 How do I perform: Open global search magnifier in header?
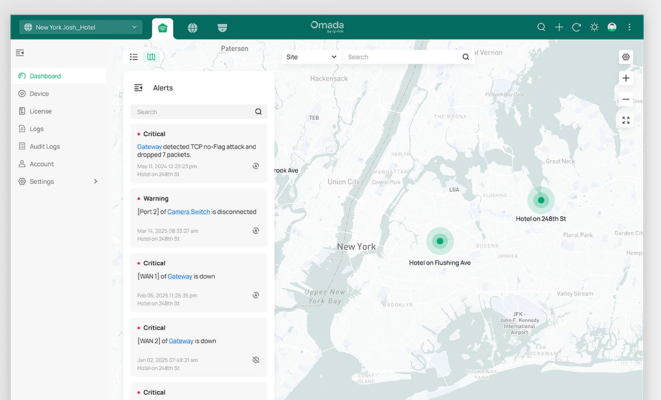tap(541, 28)
